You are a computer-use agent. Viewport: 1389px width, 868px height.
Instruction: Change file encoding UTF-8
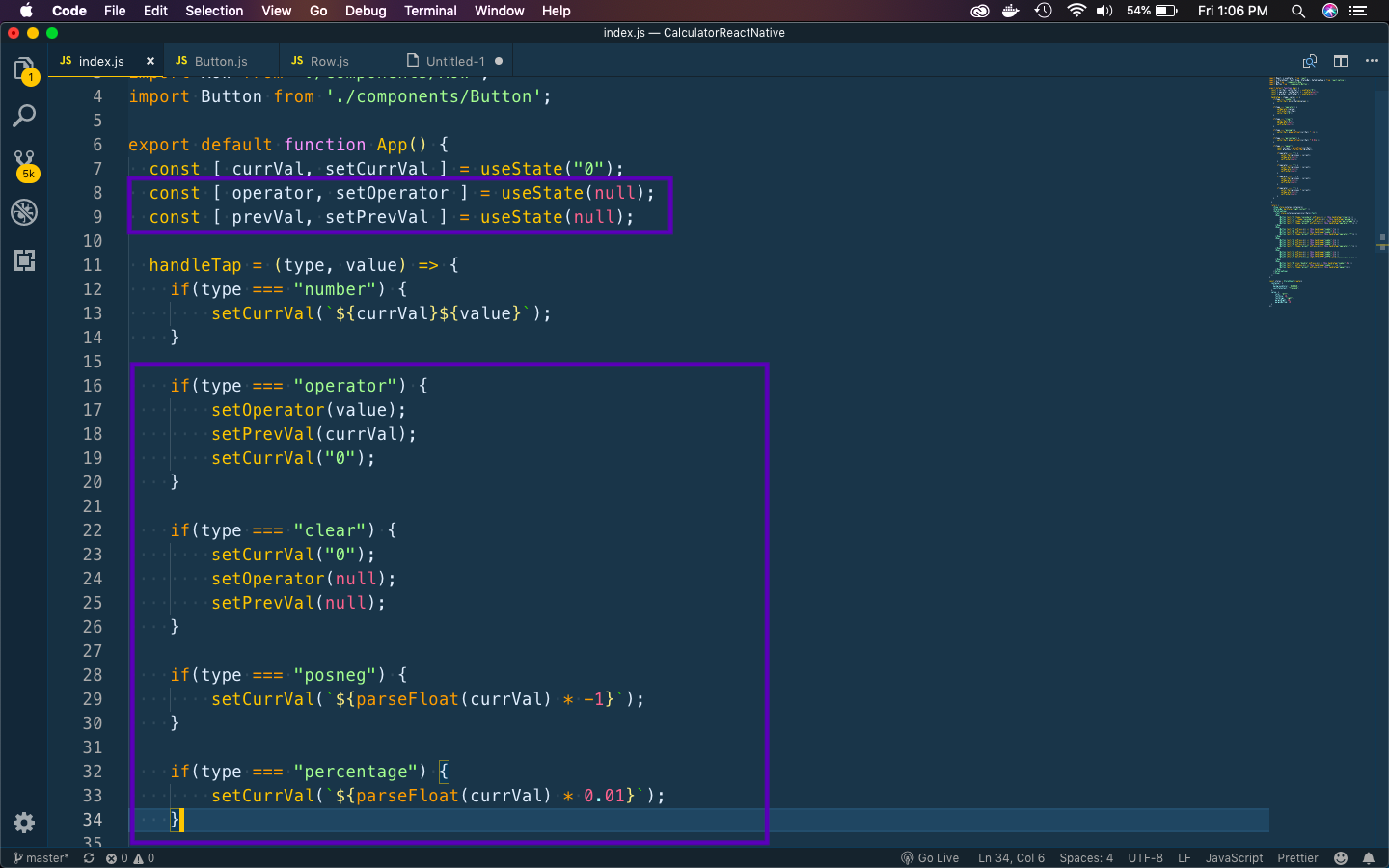coord(1145,858)
